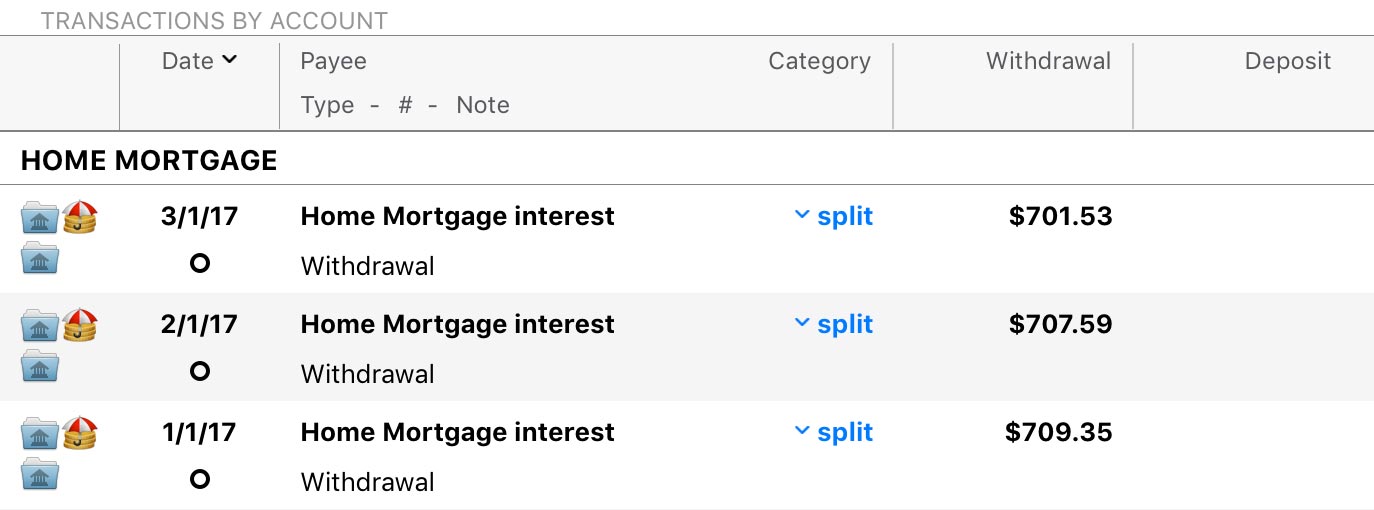This screenshot has height=510, width=1374.
Task: Click the lower bank folder icon under 2/1/17
Action: [40, 366]
